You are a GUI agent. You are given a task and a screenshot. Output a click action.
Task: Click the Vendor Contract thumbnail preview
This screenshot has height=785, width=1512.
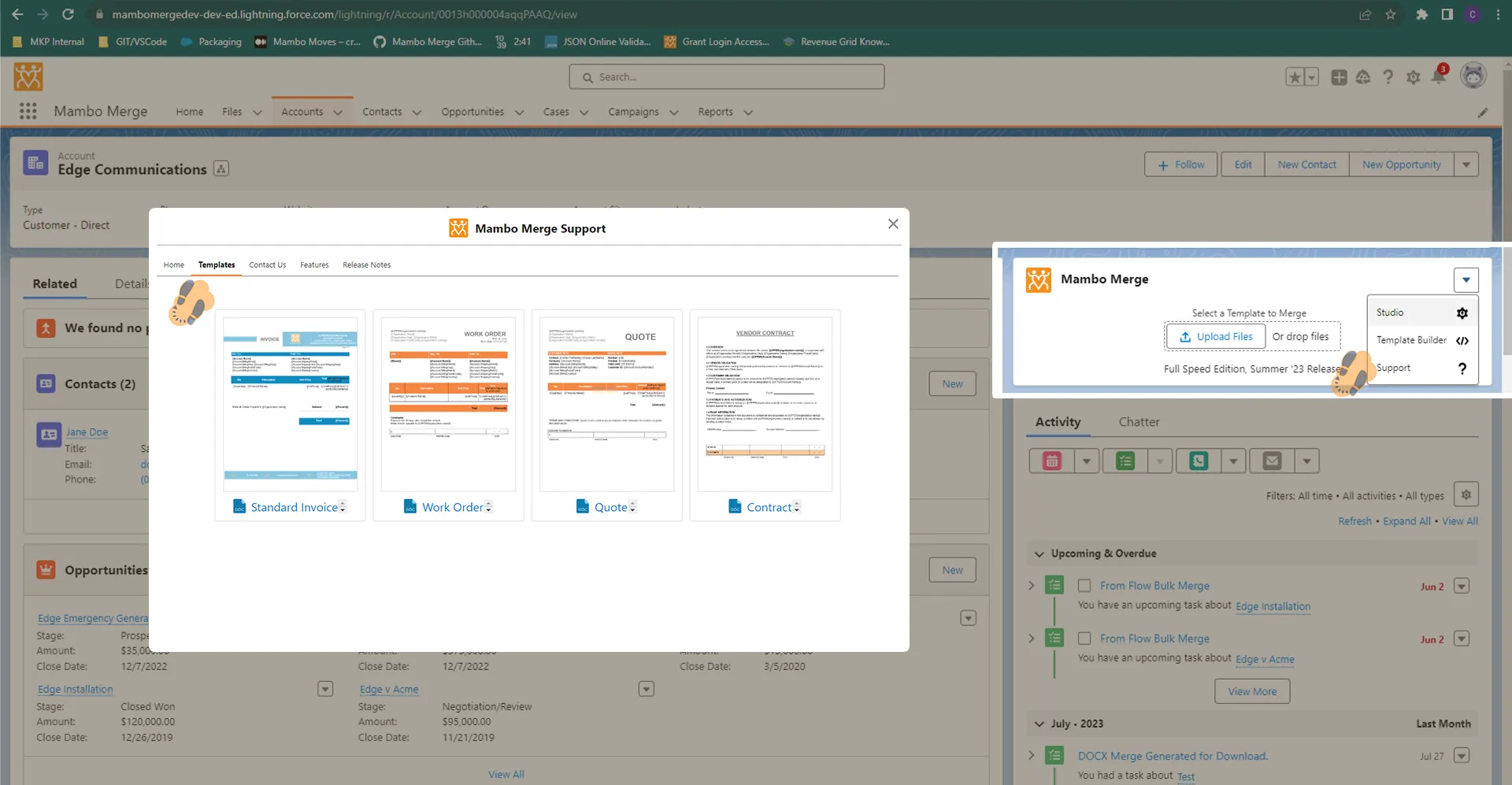pos(765,404)
